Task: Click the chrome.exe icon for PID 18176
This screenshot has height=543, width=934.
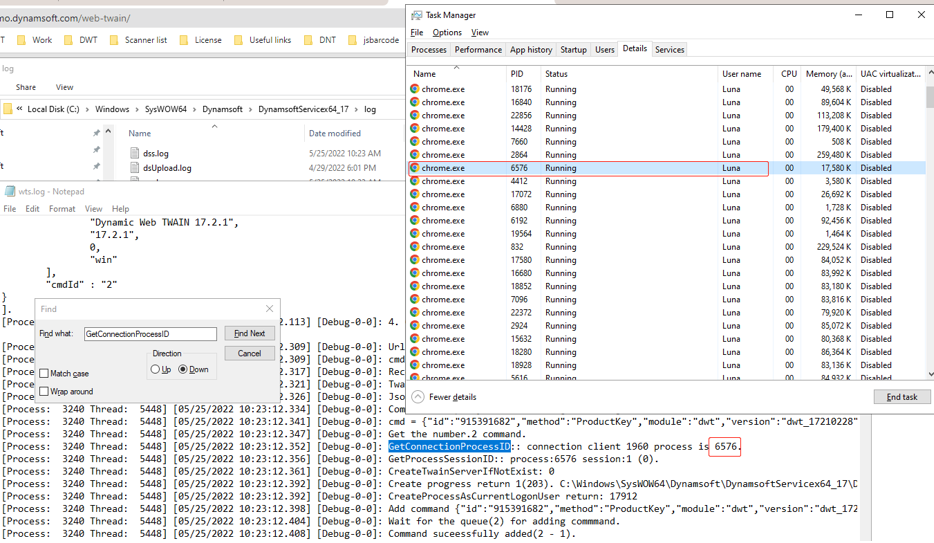Action: coord(415,89)
